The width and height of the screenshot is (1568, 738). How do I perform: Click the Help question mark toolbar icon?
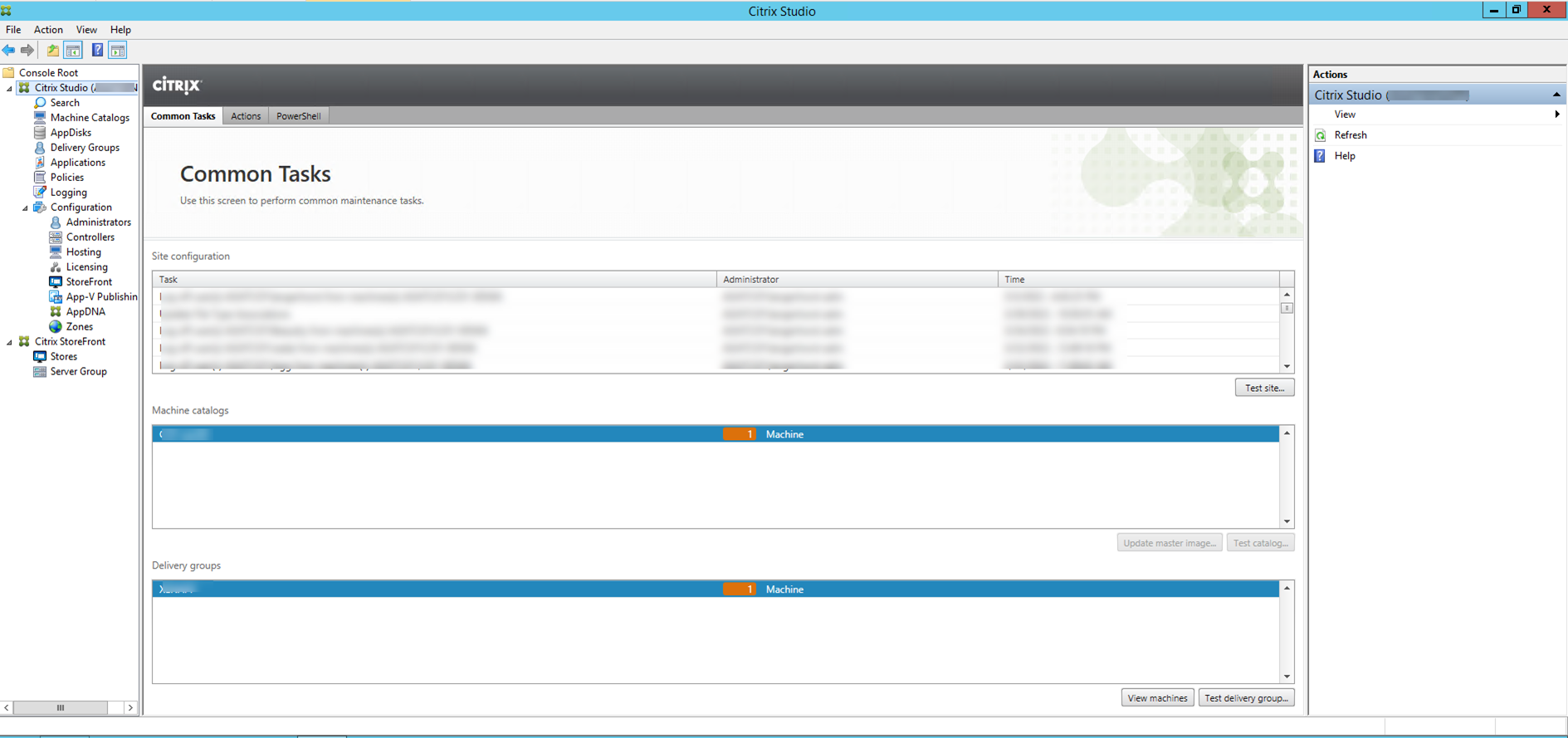(x=97, y=51)
